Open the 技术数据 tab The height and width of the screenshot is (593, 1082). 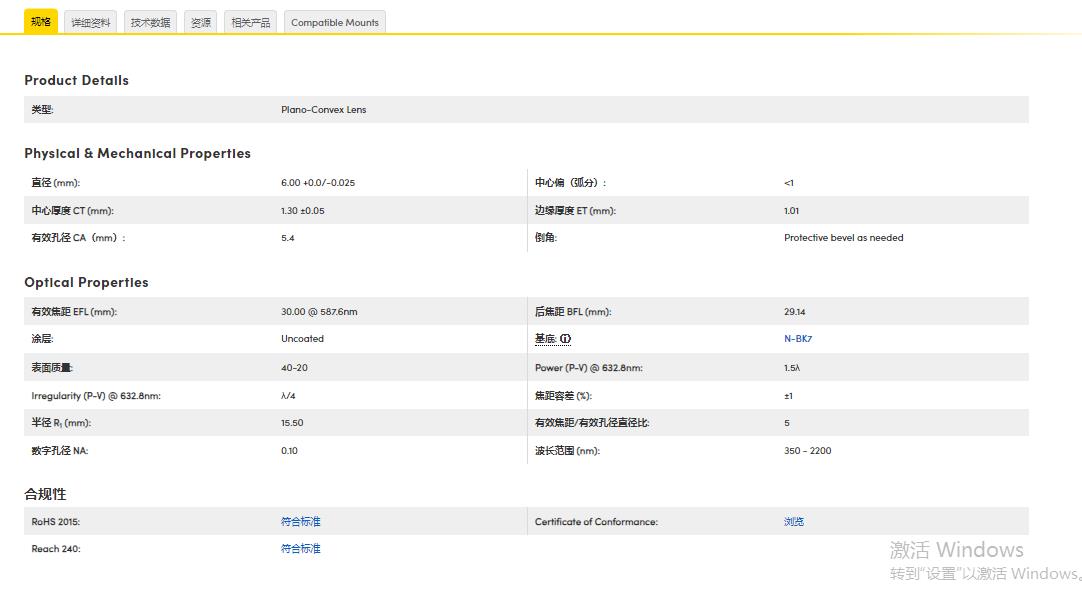click(149, 21)
